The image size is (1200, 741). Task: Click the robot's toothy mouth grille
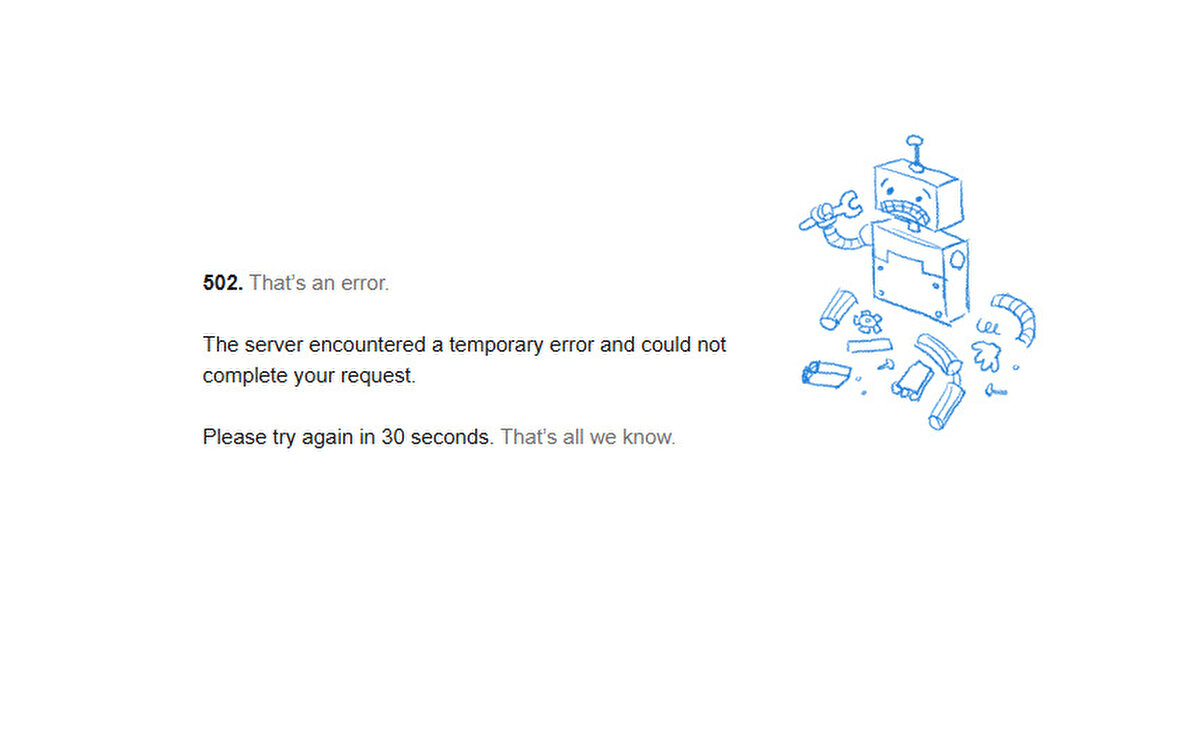pos(909,212)
